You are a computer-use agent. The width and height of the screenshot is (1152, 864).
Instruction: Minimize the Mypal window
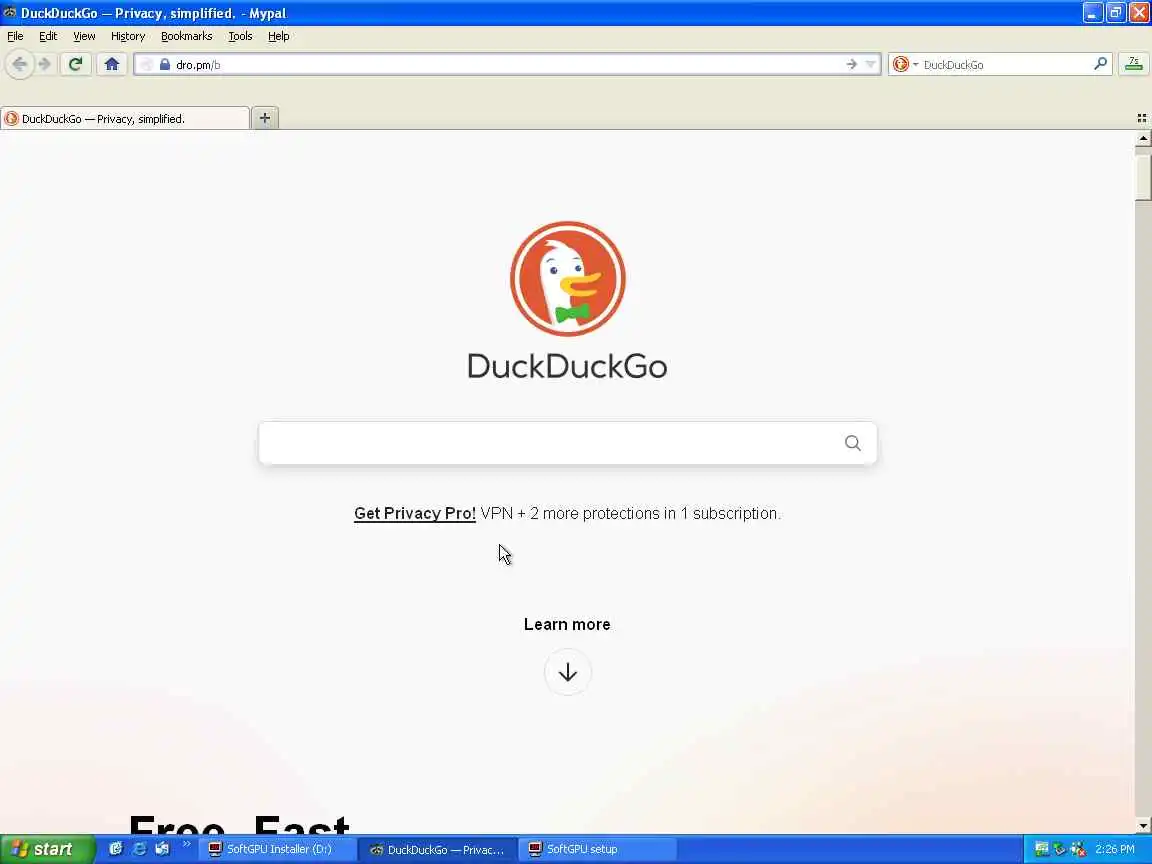click(1092, 12)
